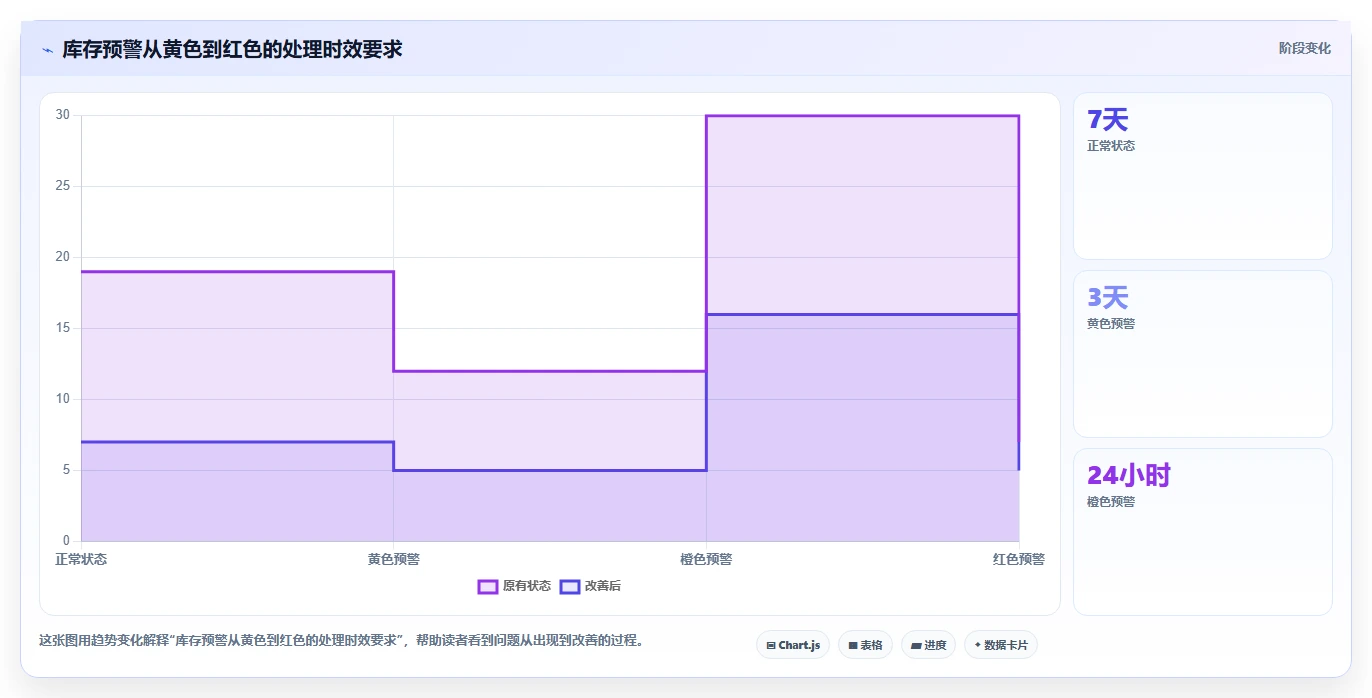1372x698 pixels.
Task: Click the y-axis value 20
Action: tap(63, 257)
